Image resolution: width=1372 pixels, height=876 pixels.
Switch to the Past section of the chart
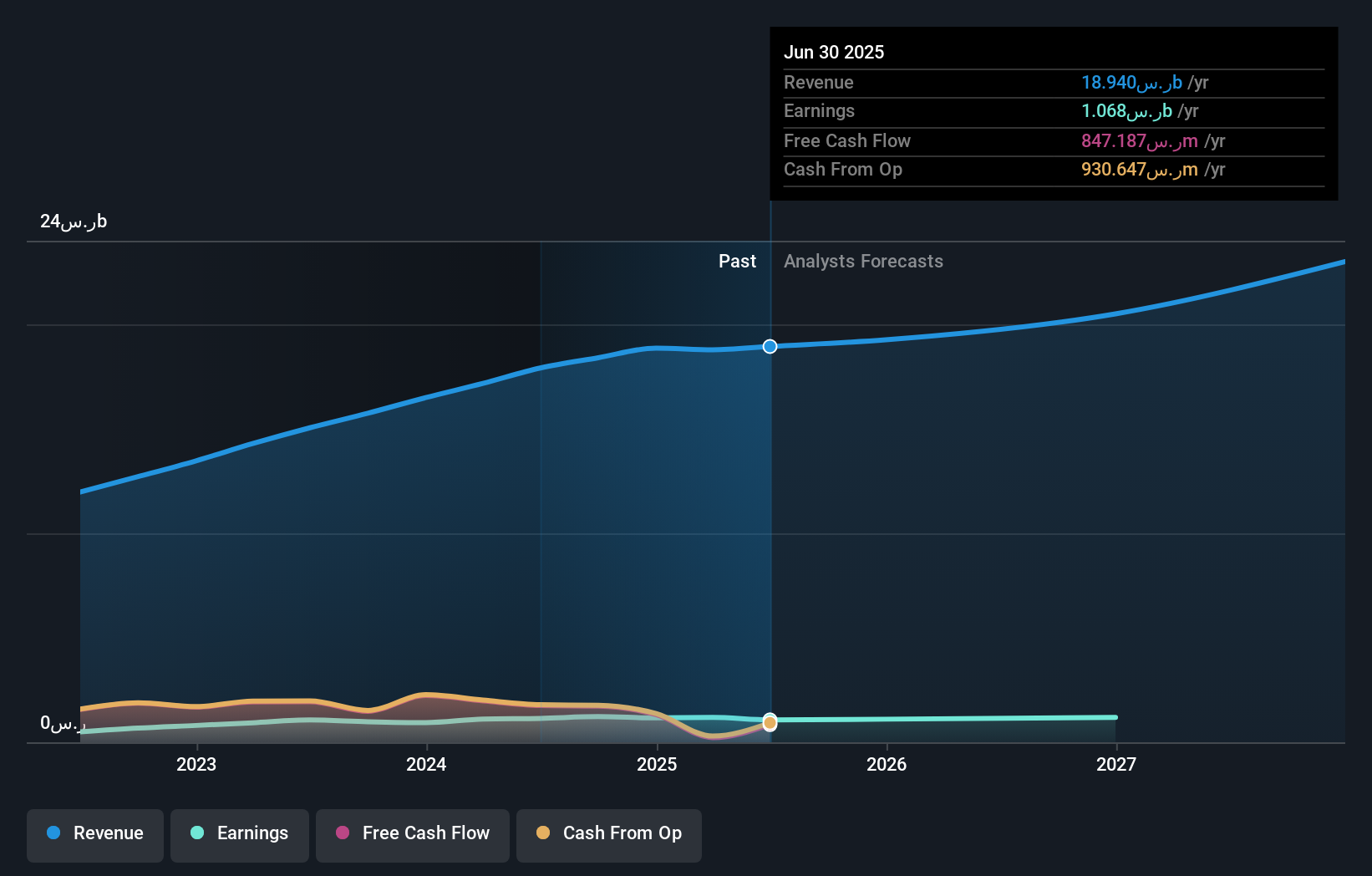(x=737, y=261)
